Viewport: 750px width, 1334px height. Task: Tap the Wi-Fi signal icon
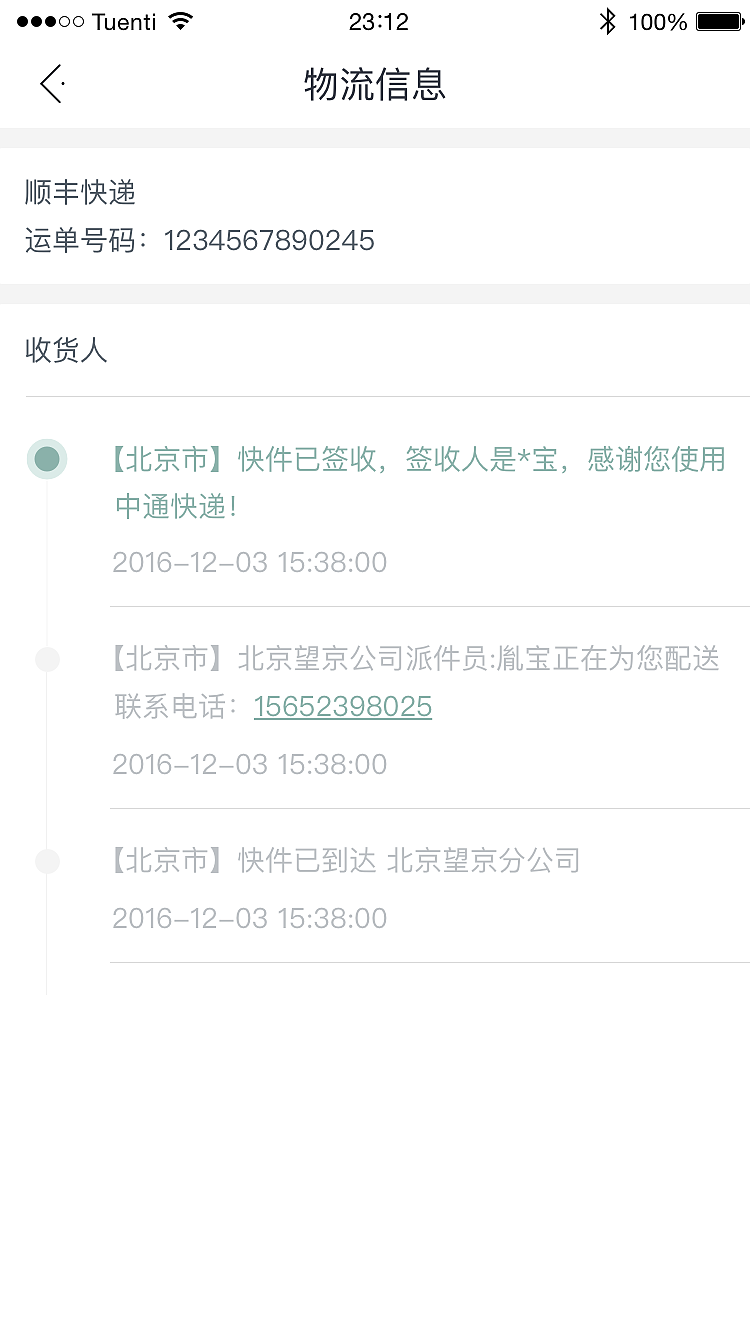(181, 22)
